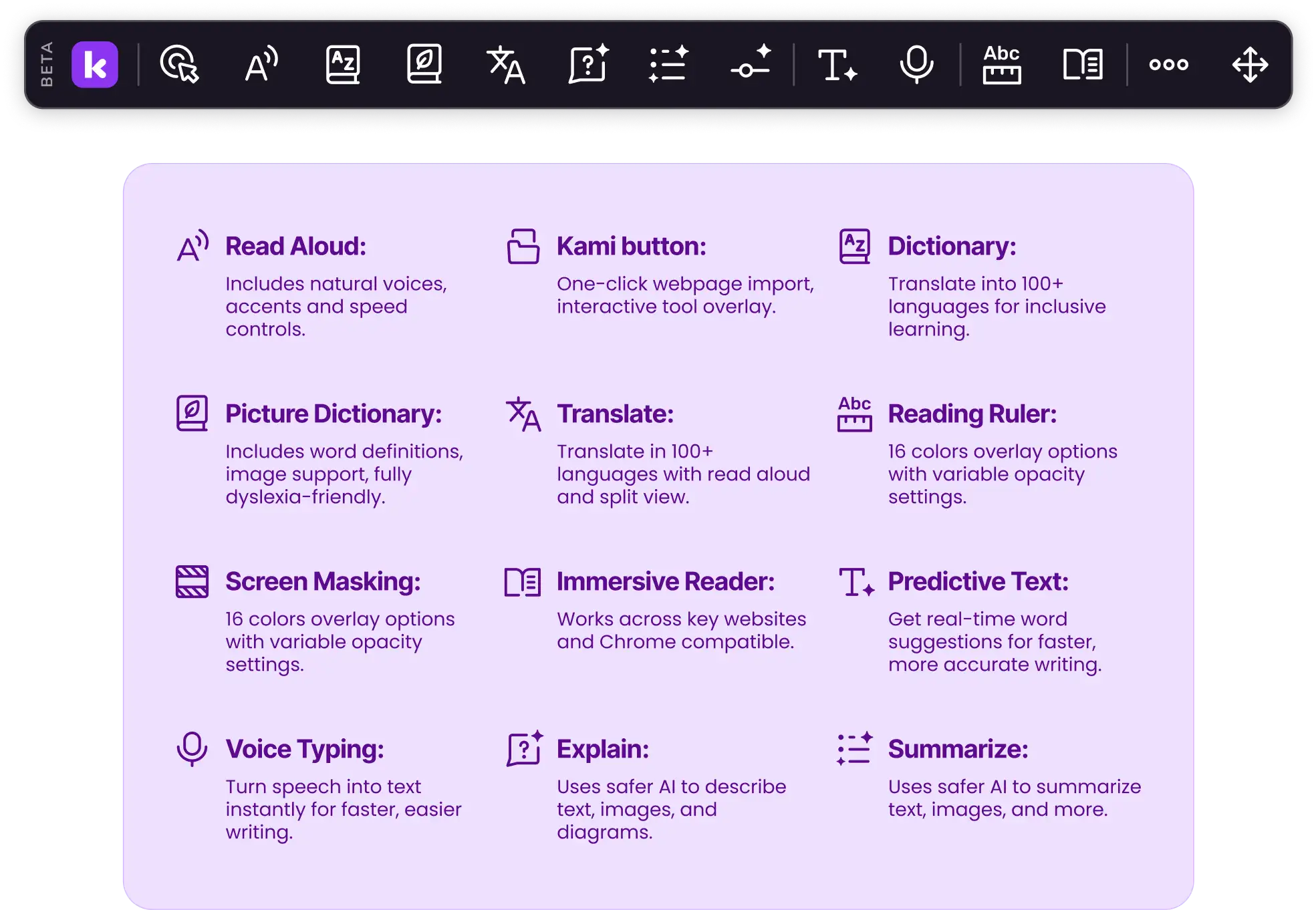
Task: Select the 'Translate:' heading
Action: tap(615, 414)
